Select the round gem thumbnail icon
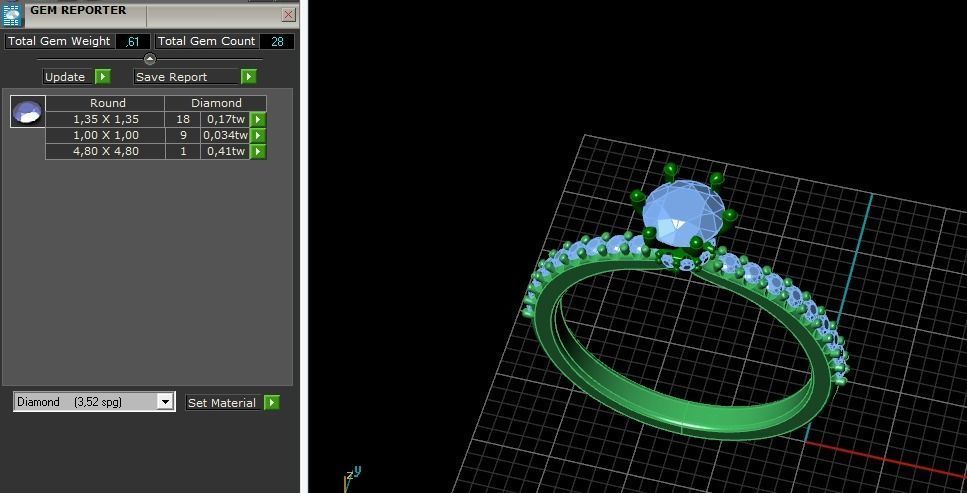Screen dimensions: 967x493 click(28, 112)
